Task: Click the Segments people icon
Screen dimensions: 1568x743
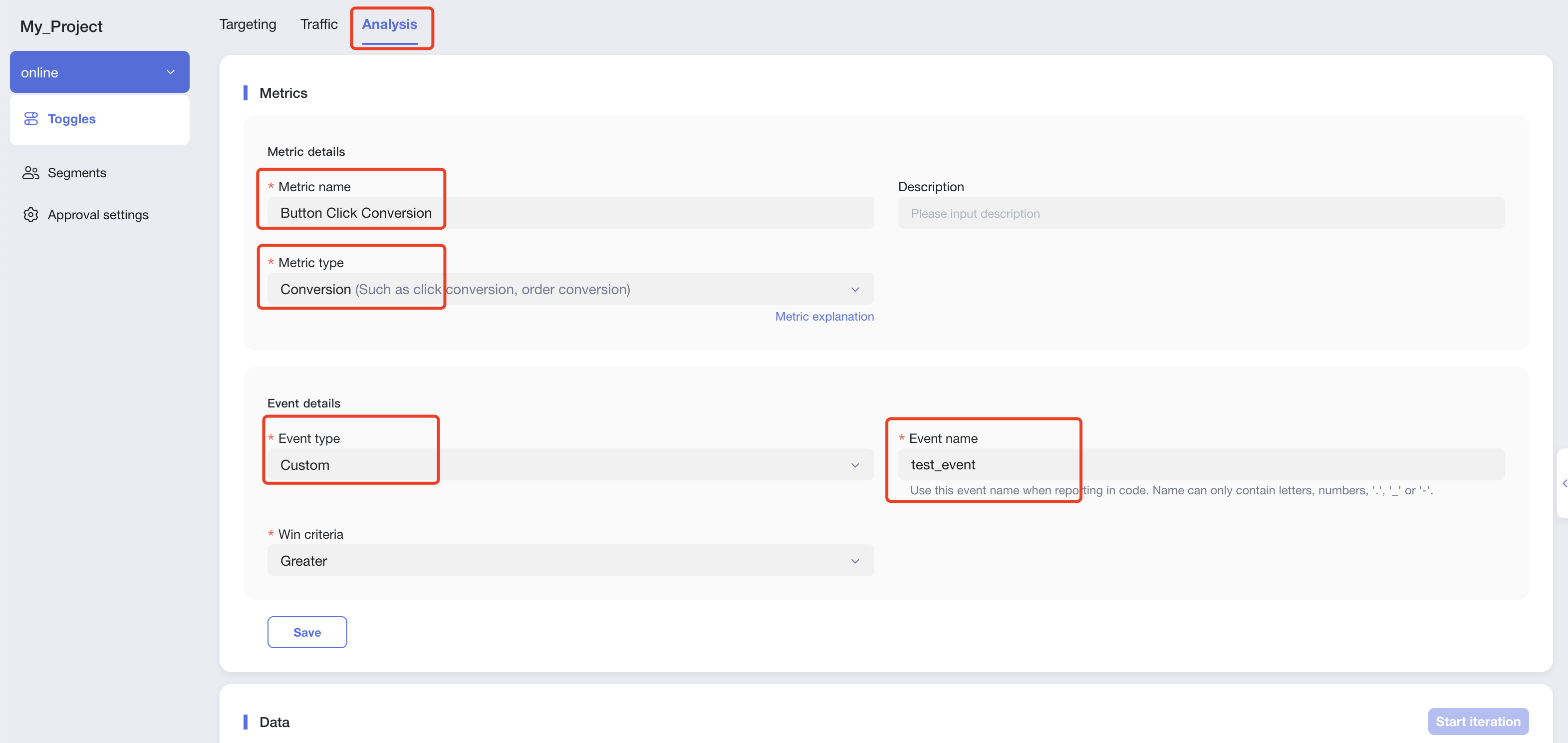Action: [x=30, y=173]
